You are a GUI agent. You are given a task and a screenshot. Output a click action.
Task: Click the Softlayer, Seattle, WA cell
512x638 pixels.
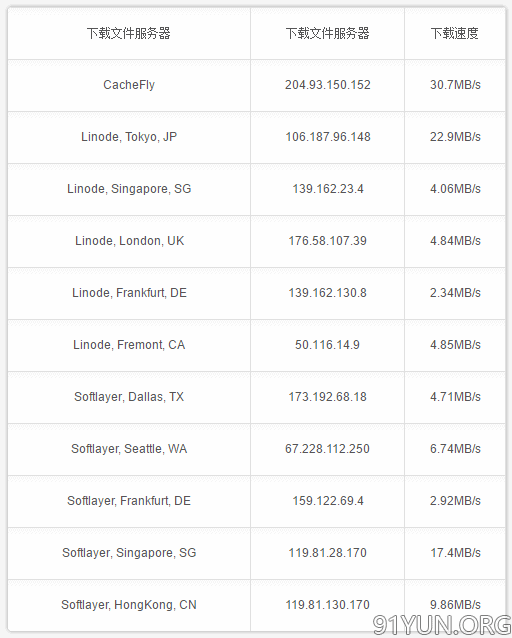(x=129, y=449)
